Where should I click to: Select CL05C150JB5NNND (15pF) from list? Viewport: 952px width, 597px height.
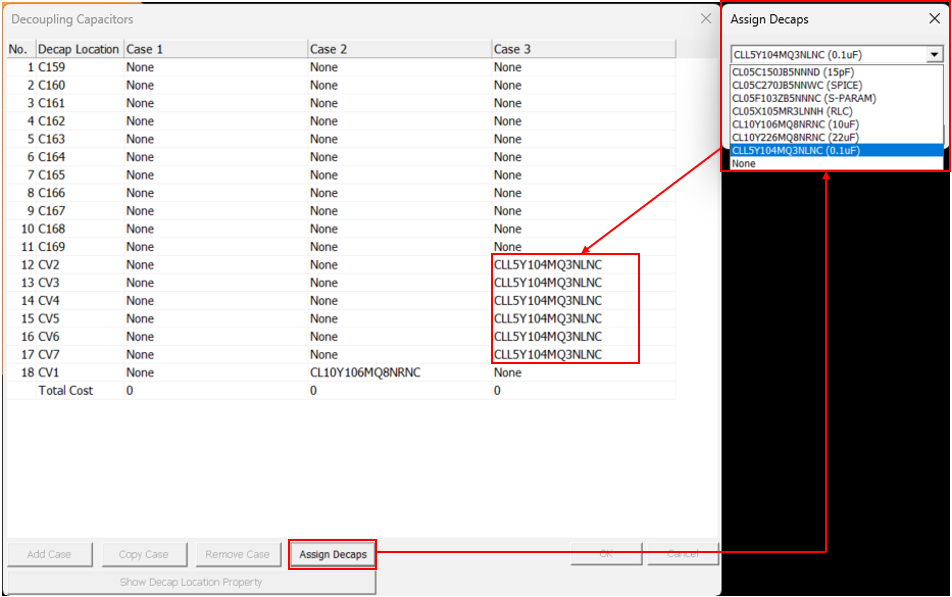(792, 72)
